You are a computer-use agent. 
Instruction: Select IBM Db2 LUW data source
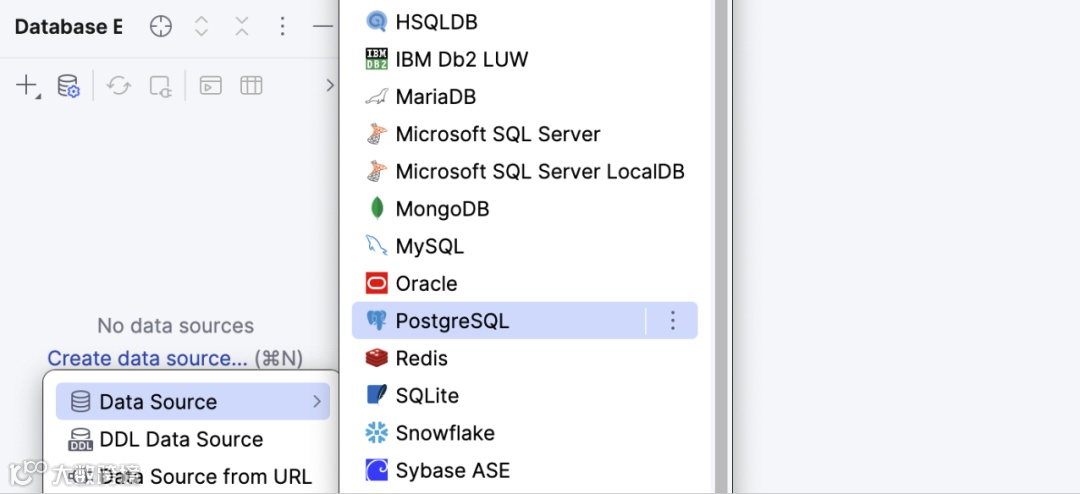(525, 59)
